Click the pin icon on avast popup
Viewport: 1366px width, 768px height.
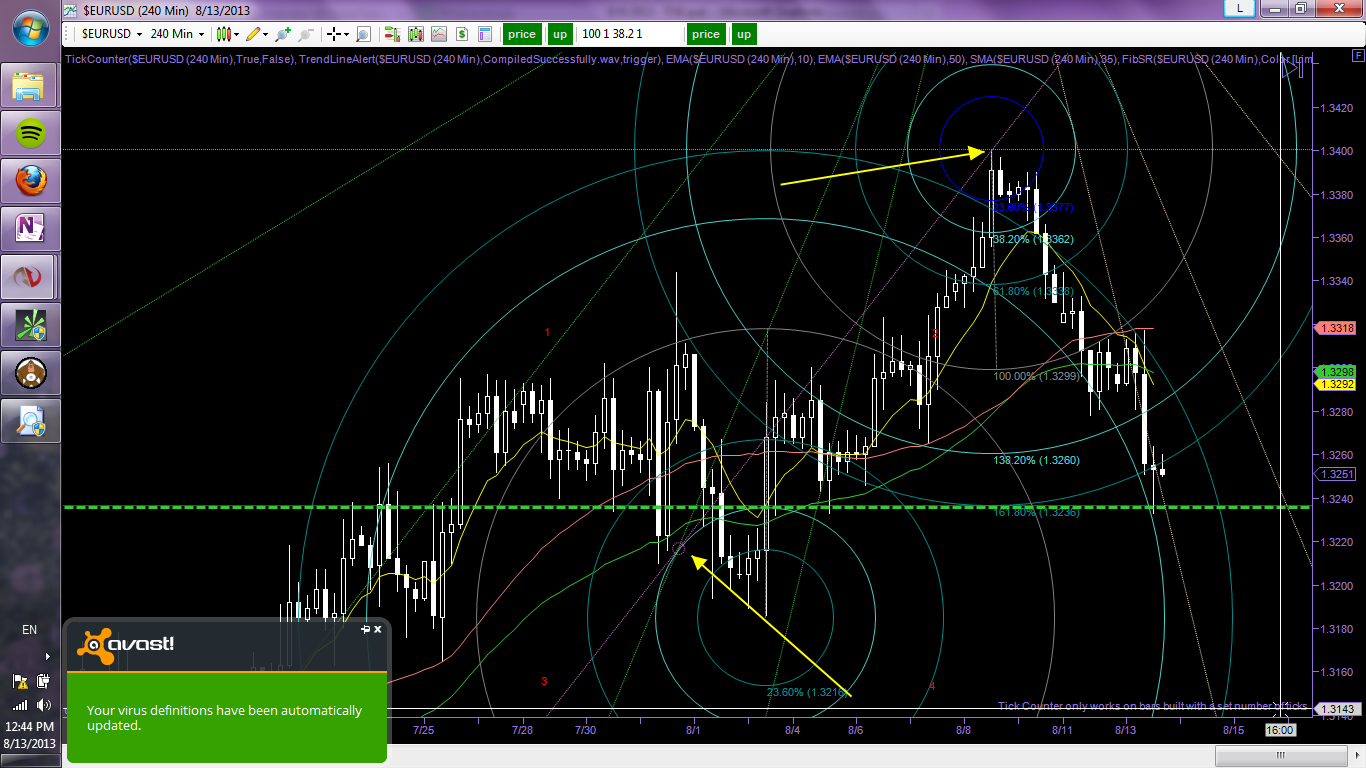pos(366,630)
